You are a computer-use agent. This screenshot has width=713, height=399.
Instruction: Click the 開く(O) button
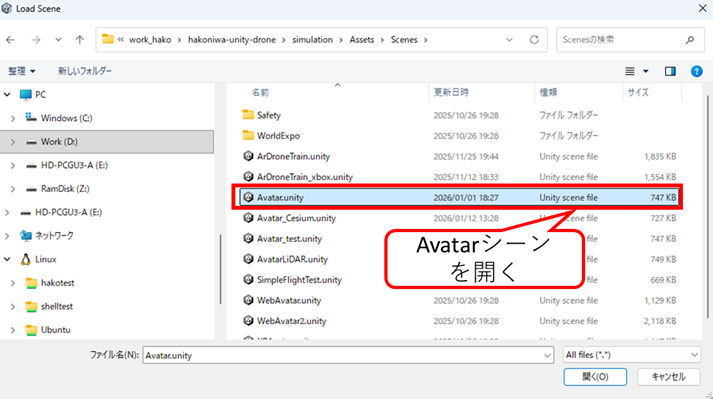(595, 377)
